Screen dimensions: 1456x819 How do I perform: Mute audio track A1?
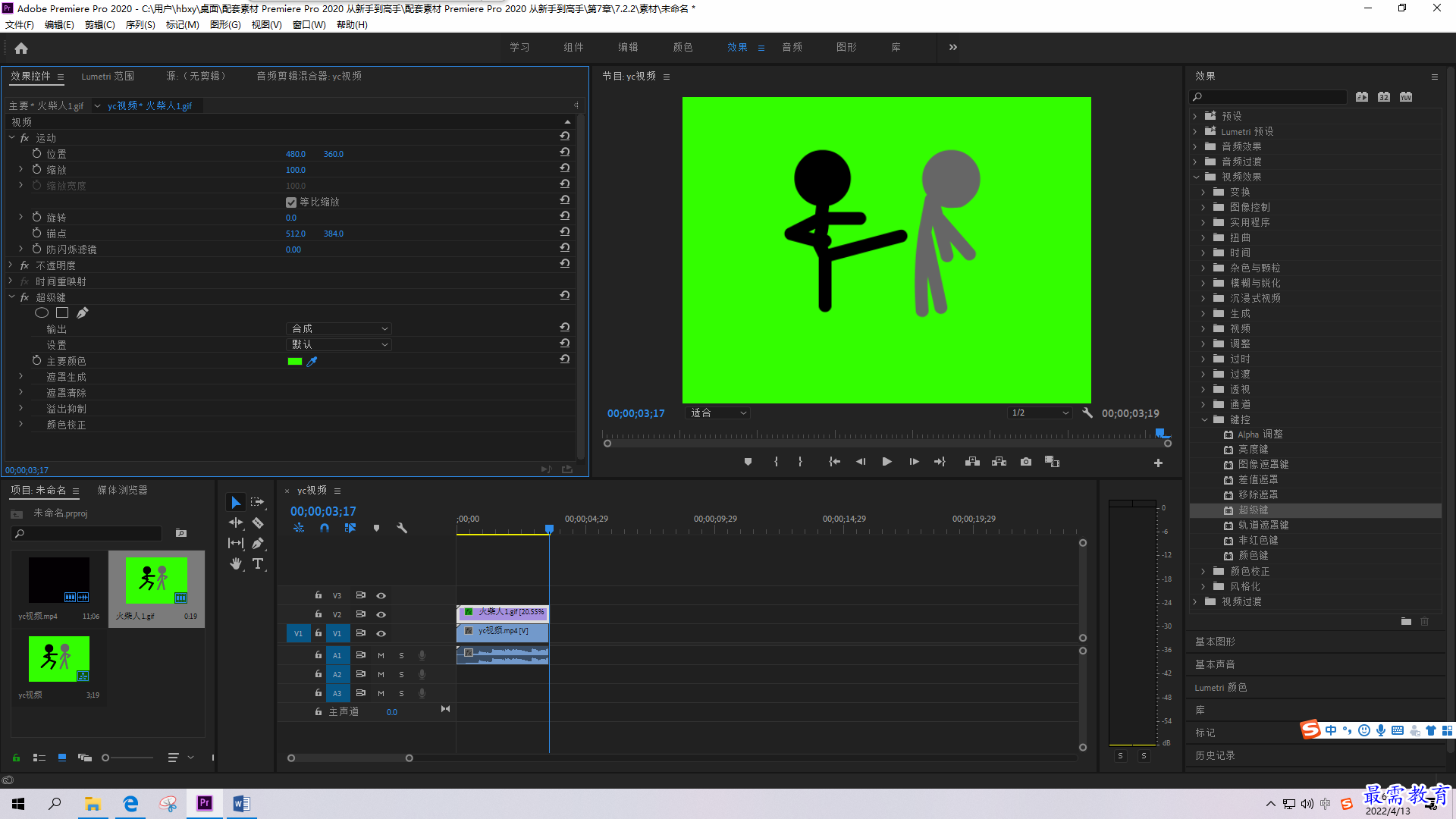pyautogui.click(x=381, y=655)
